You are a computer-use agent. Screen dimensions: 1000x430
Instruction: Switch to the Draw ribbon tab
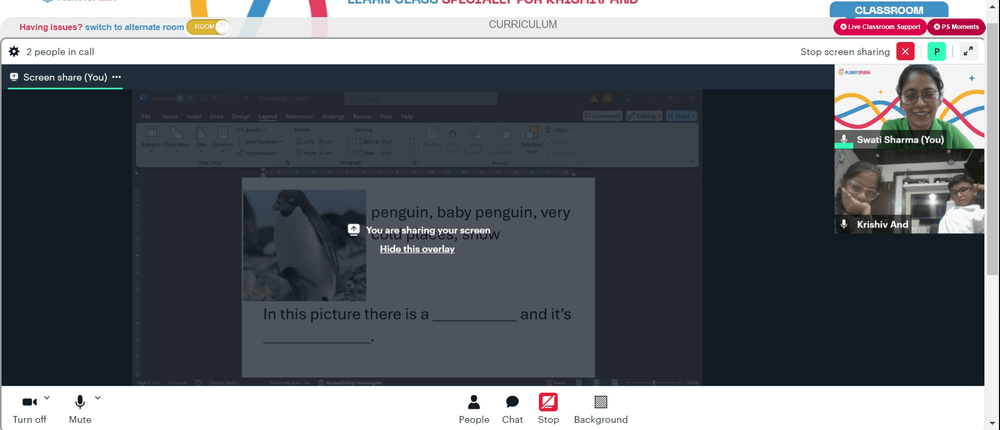pyautogui.click(x=217, y=117)
